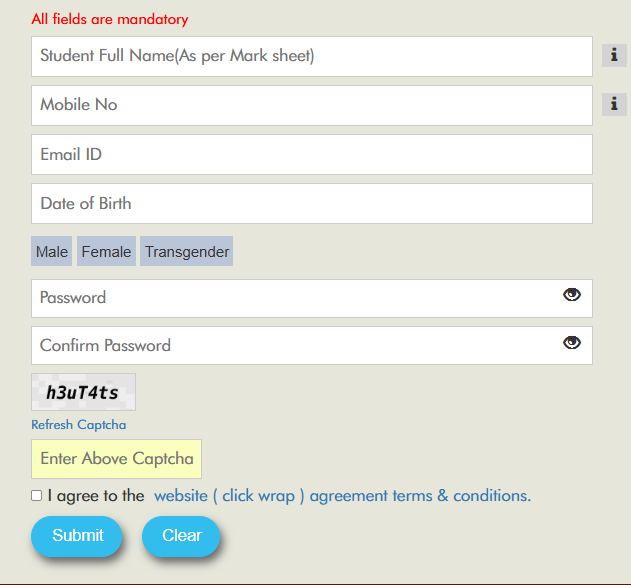Viewport: 631px width, 585px height.
Task: Toggle visibility eye in Confirm Password field
Action: pyautogui.click(x=572, y=343)
